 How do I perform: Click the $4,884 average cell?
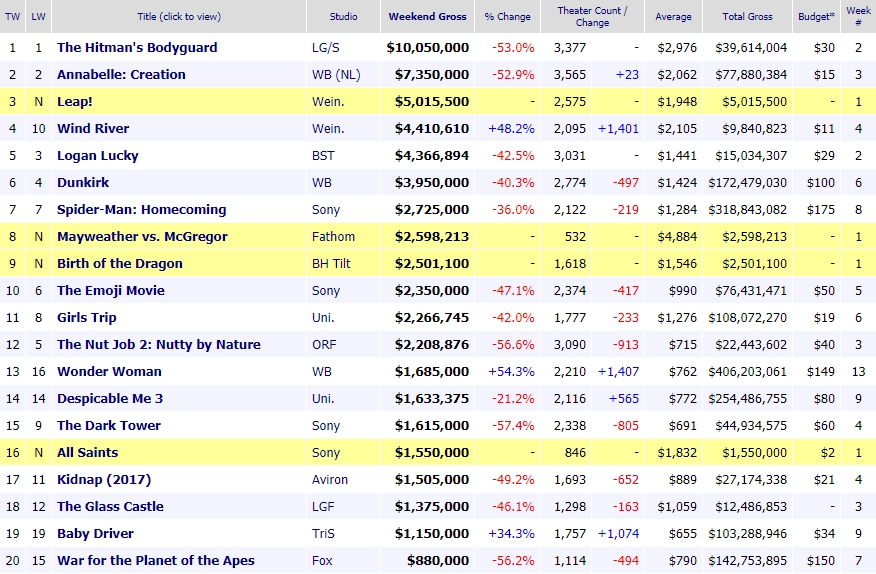pyautogui.click(x=677, y=236)
